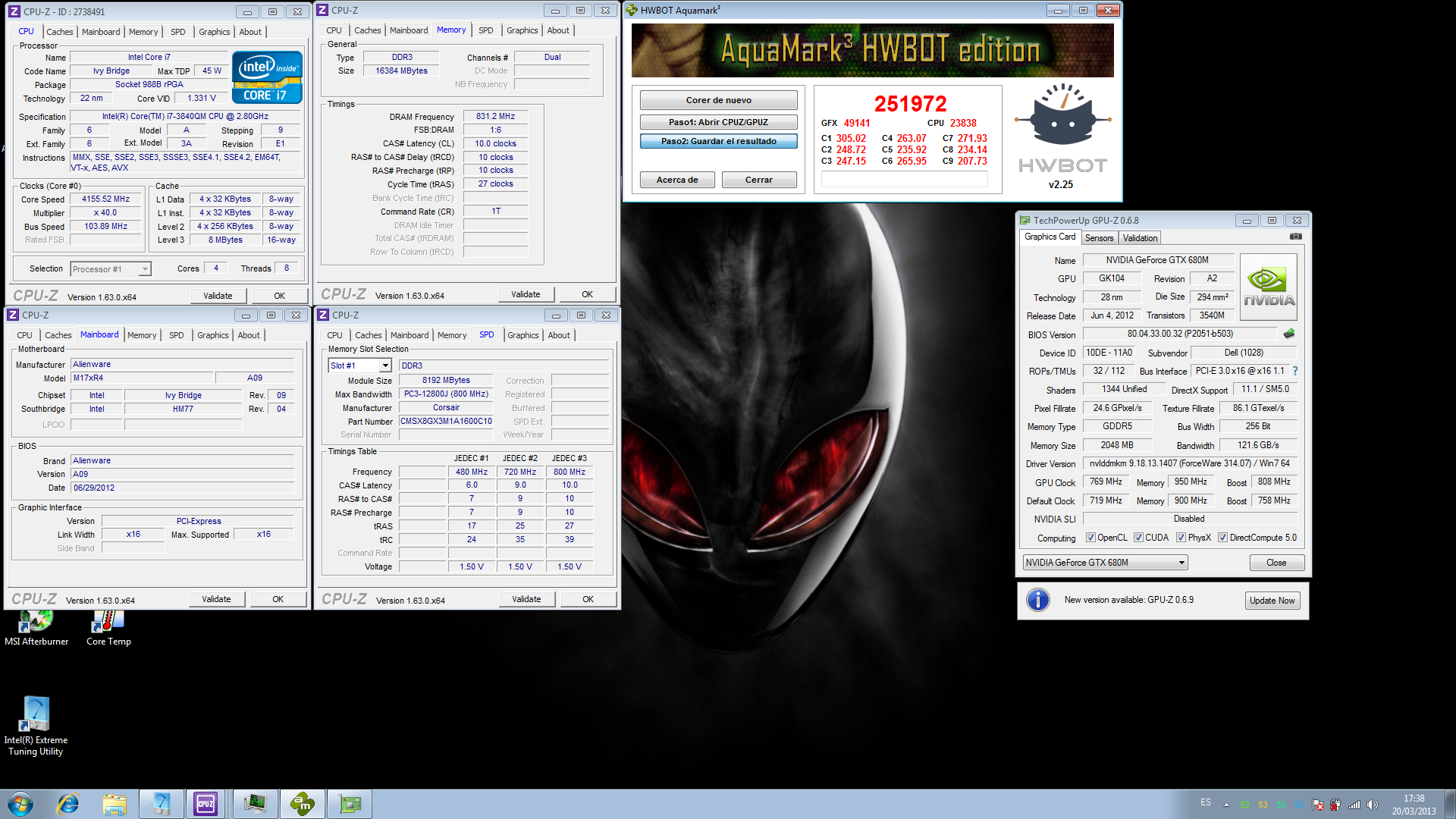Viewport: 1456px width, 819px height.
Task: Click the Part Number field CMSX8GX3M1A1600C10
Action: click(446, 422)
